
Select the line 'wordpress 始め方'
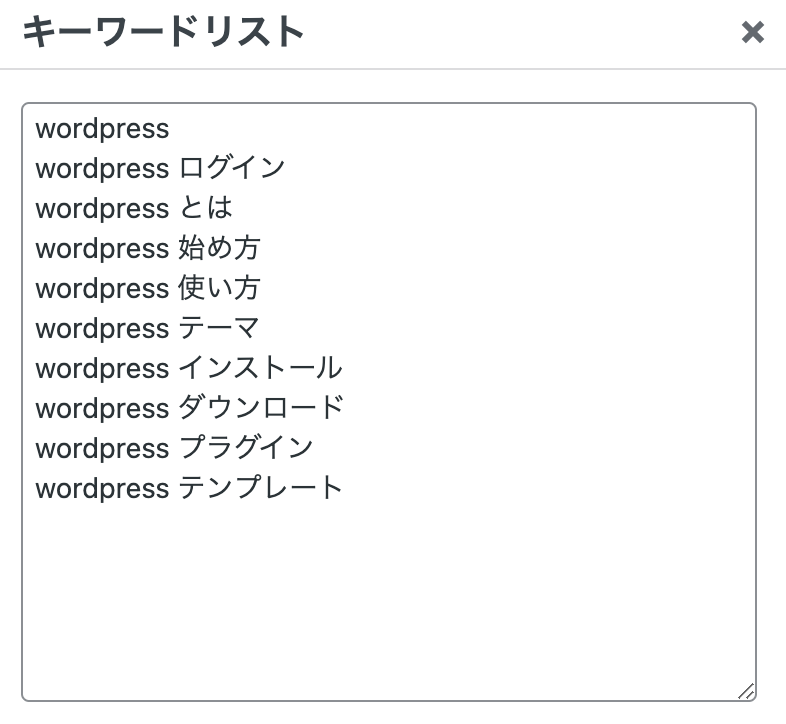pyautogui.click(x=148, y=248)
